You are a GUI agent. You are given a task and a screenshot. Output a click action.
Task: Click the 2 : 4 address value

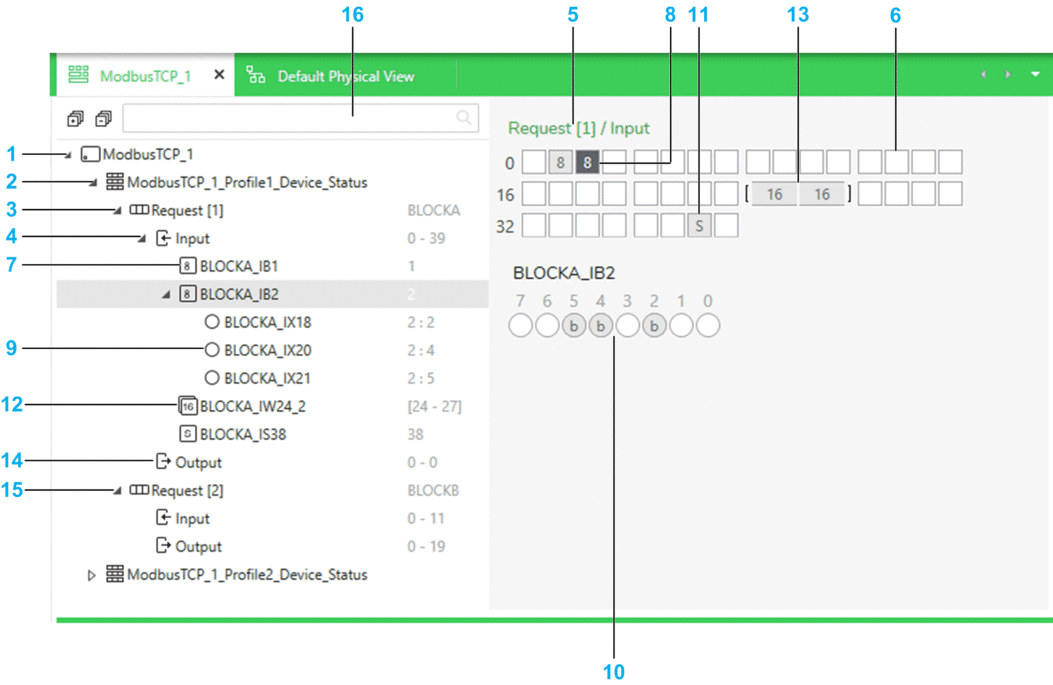click(x=421, y=351)
